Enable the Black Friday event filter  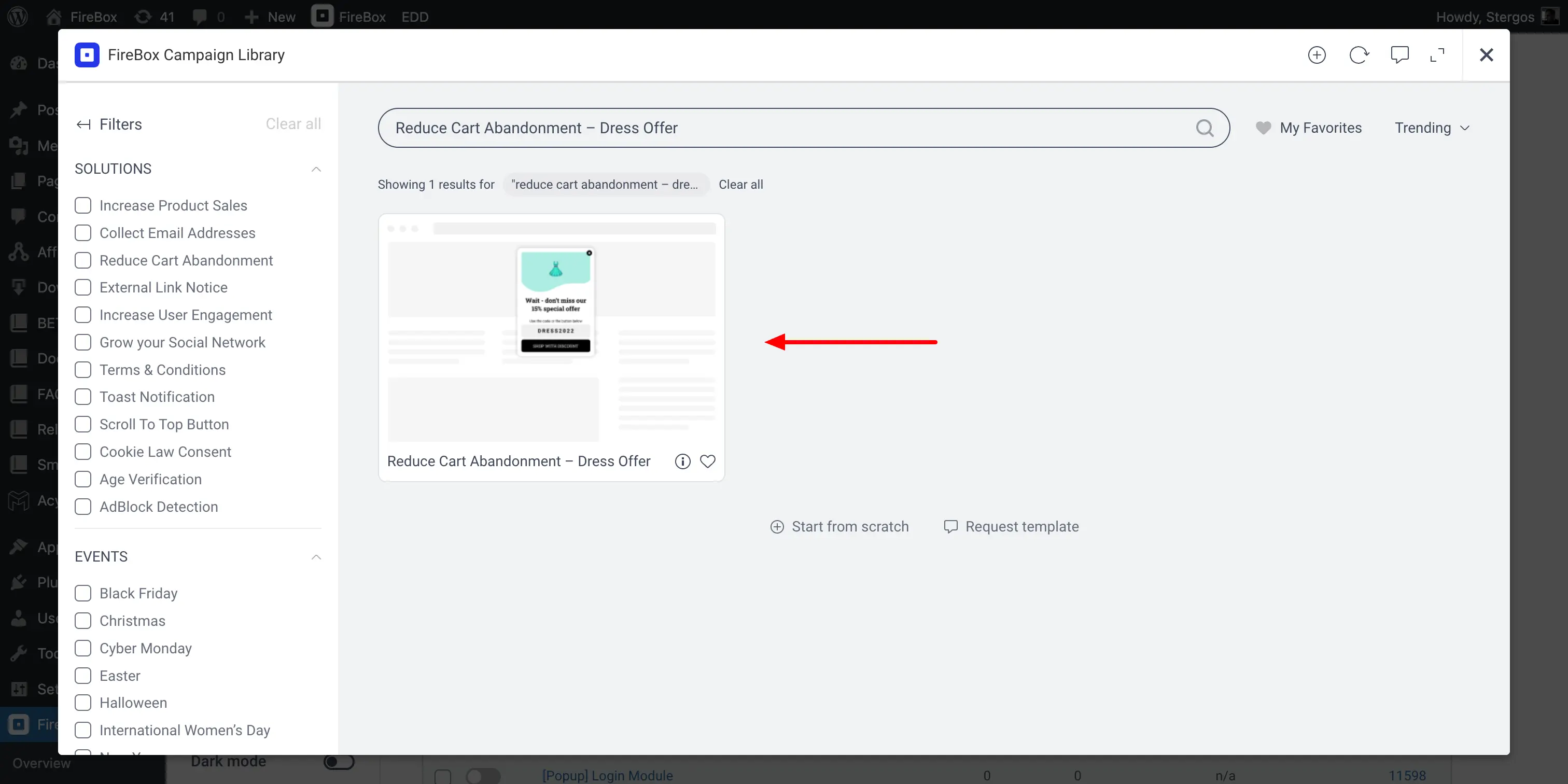click(83, 594)
